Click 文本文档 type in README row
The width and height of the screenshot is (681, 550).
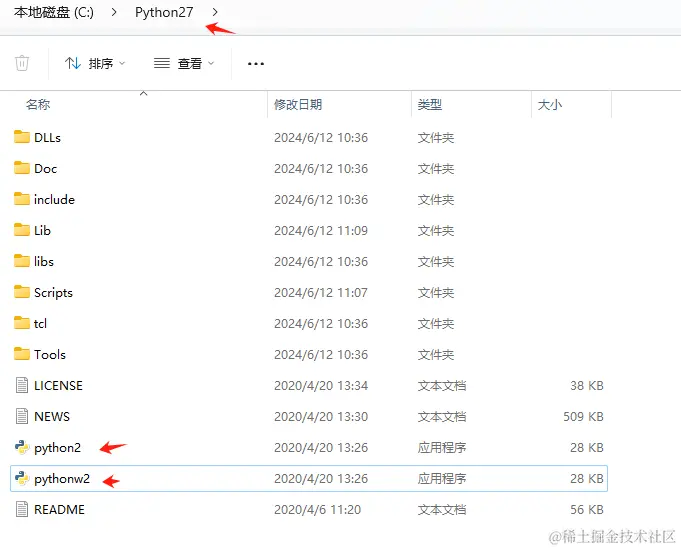[442, 510]
